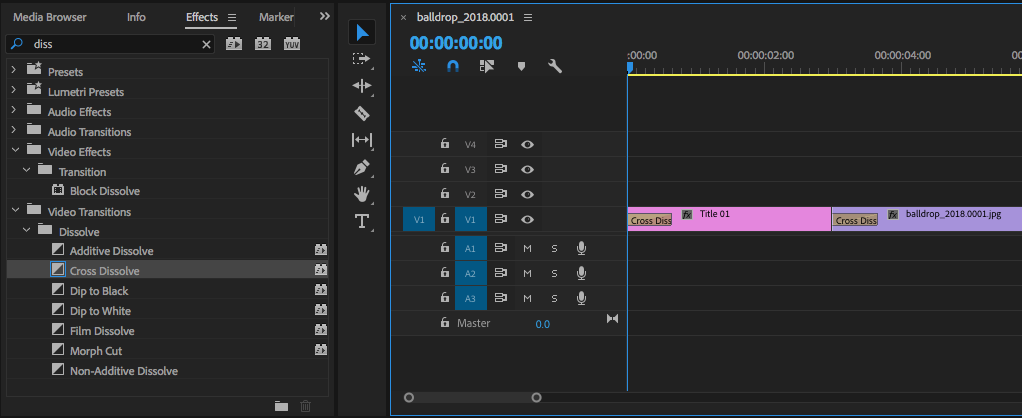Viewport: 1022px width, 418px height.
Task: Open timeline display settings wrench
Action: [x=555, y=66]
